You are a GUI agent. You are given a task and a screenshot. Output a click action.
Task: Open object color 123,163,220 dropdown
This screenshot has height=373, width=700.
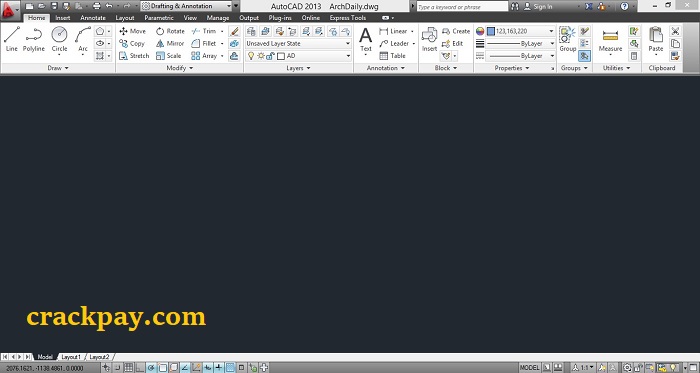tap(521, 31)
